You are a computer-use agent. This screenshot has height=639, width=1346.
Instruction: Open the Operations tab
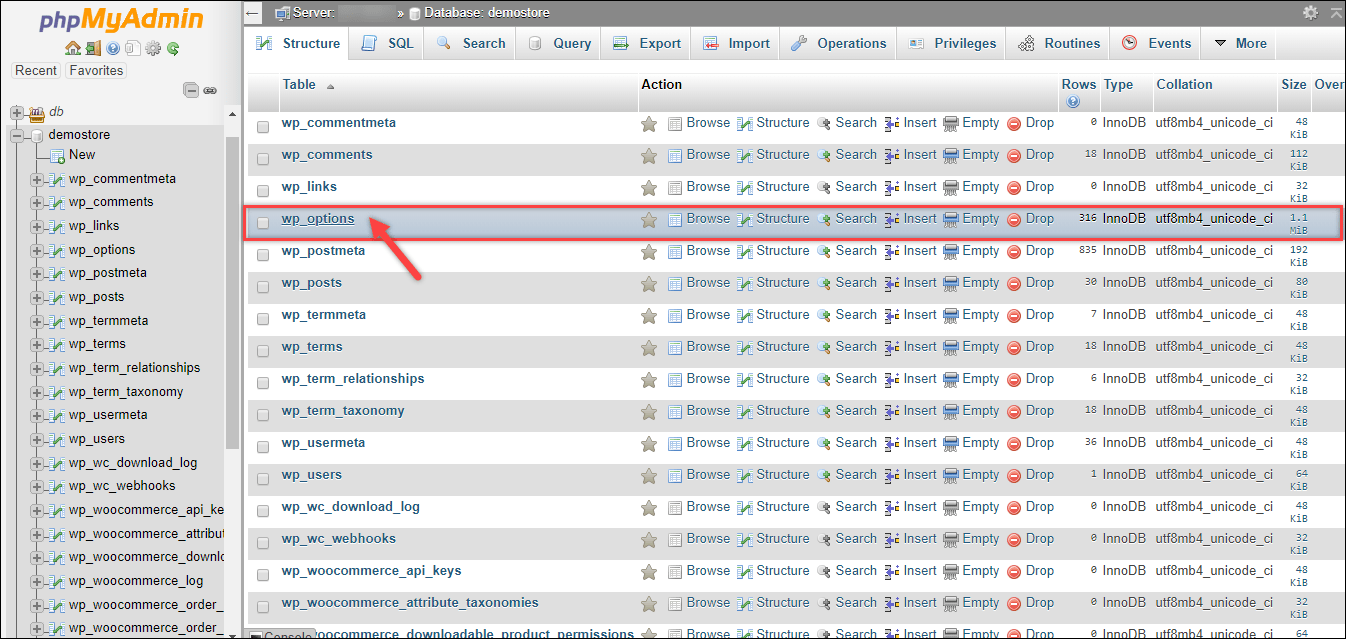point(839,44)
